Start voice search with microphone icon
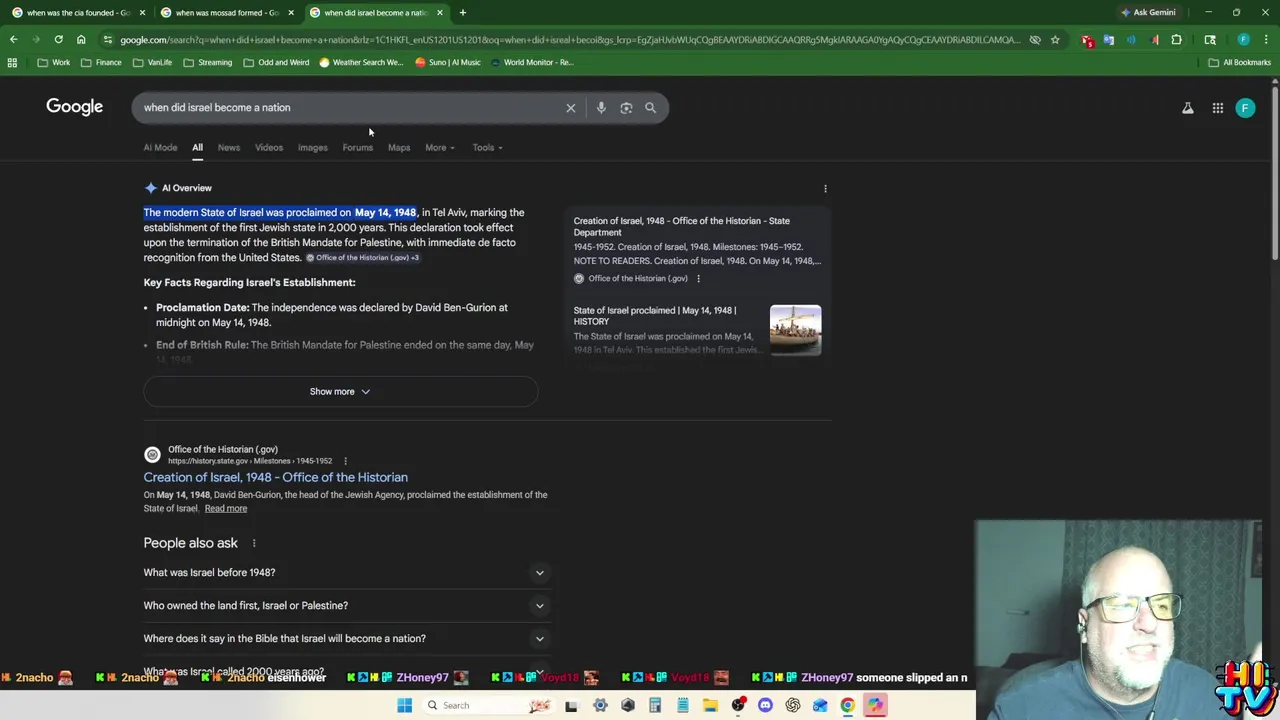This screenshot has height=720, width=1280. pyautogui.click(x=601, y=108)
